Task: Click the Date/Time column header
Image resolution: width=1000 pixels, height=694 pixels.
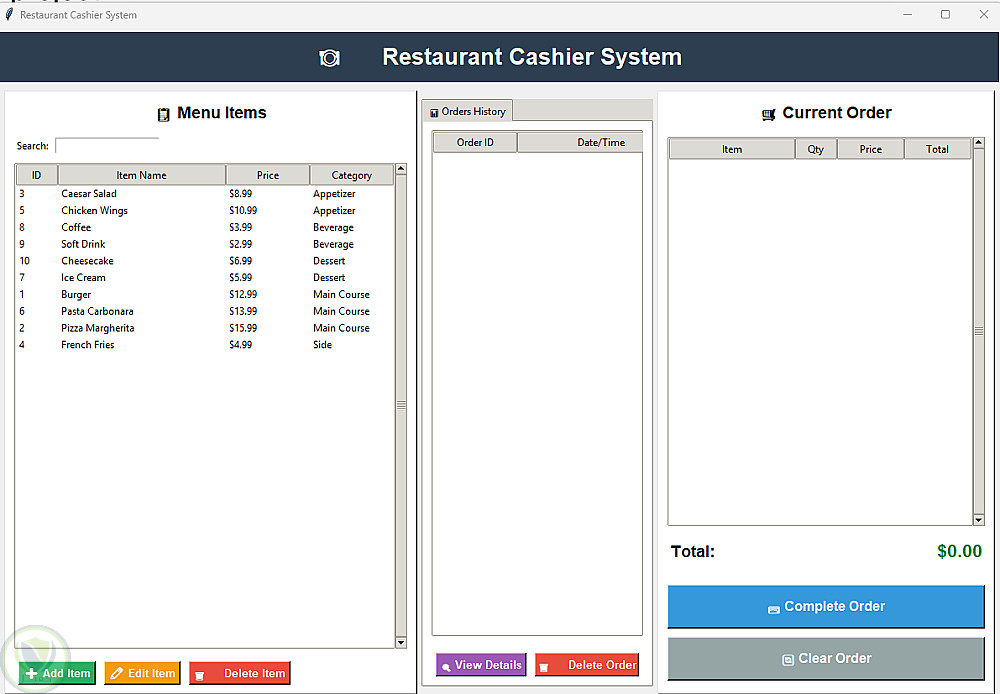Action: [580, 142]
